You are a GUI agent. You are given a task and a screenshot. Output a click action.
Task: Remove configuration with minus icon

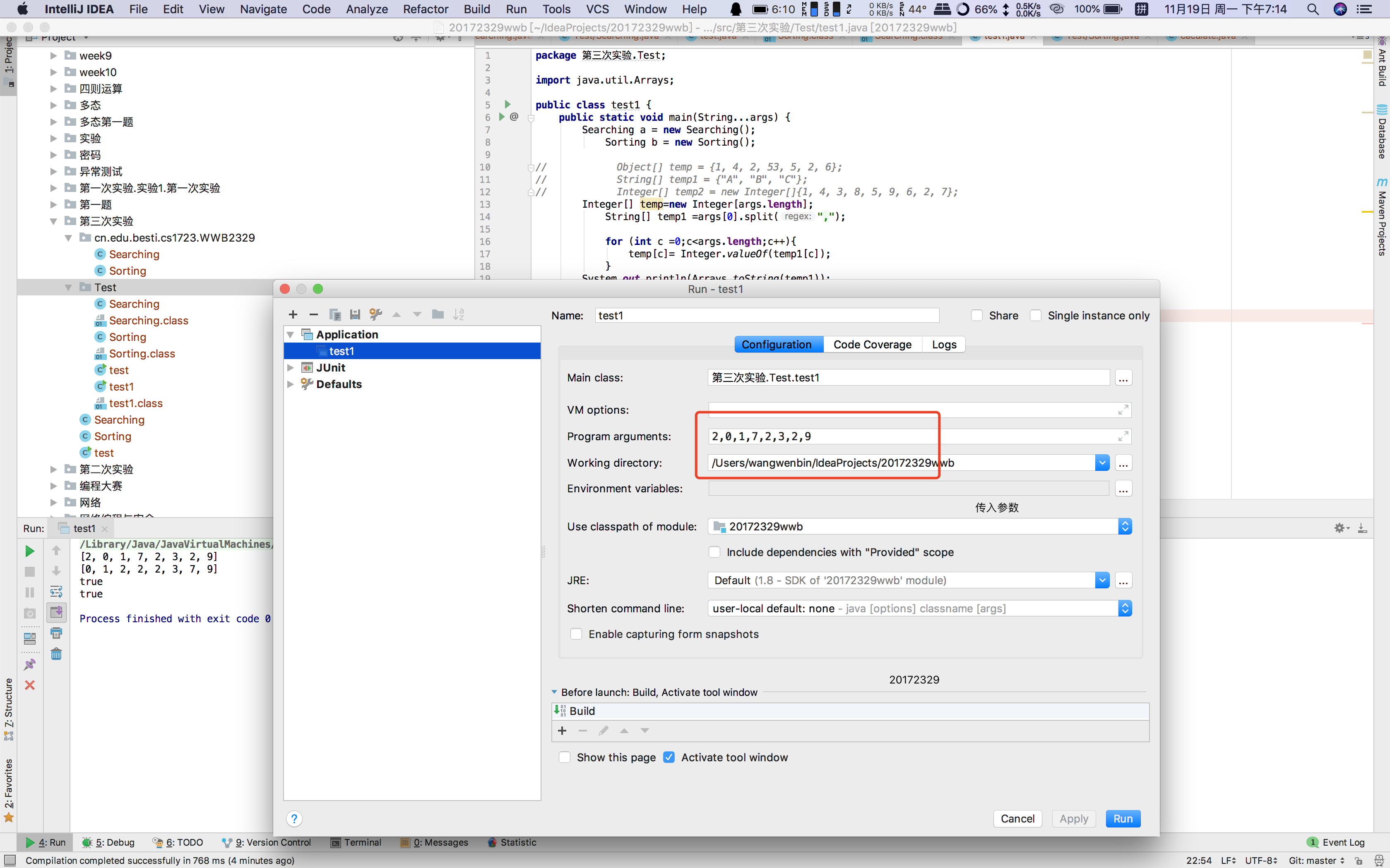[x=314, y=314]
